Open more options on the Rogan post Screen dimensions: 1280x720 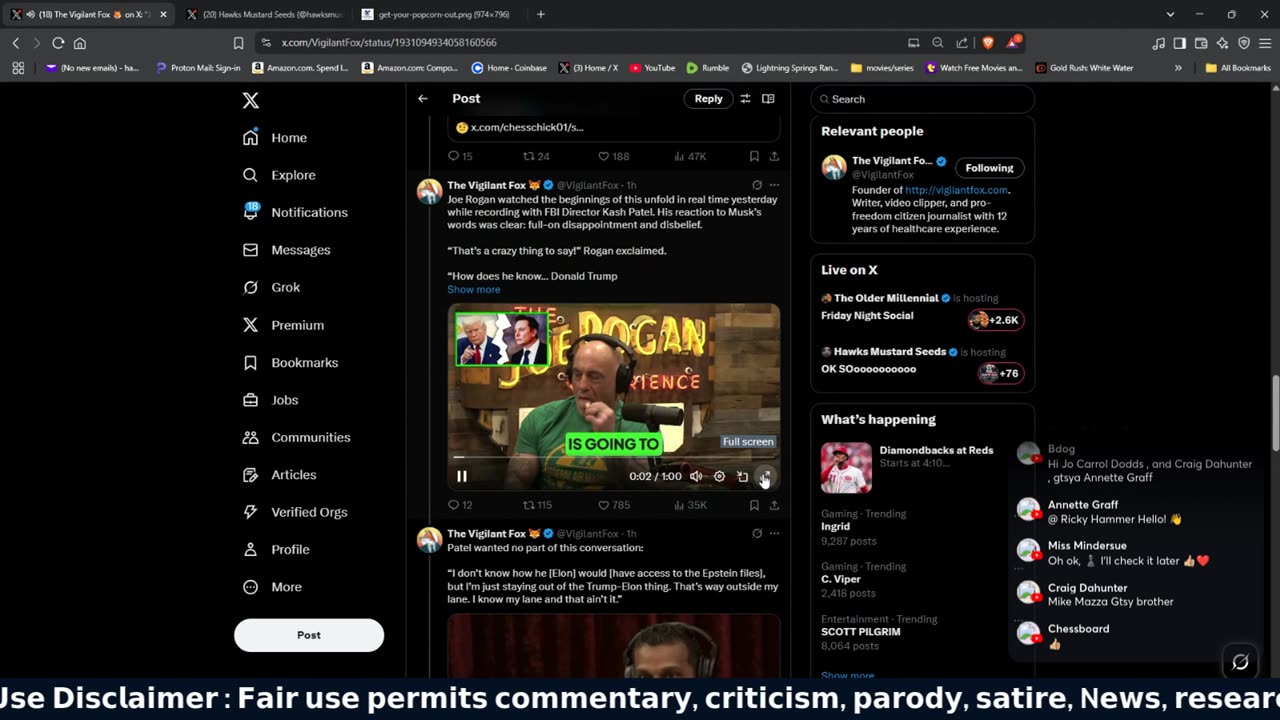click(774, 185)
